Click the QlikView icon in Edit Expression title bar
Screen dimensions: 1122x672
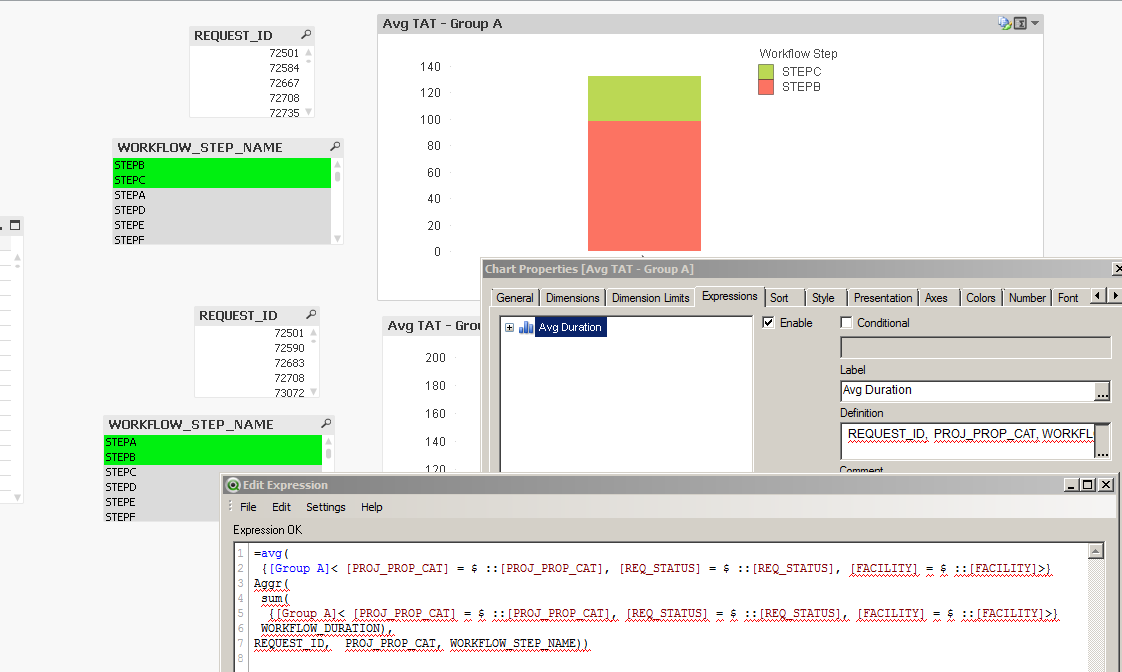click(233, 485)
